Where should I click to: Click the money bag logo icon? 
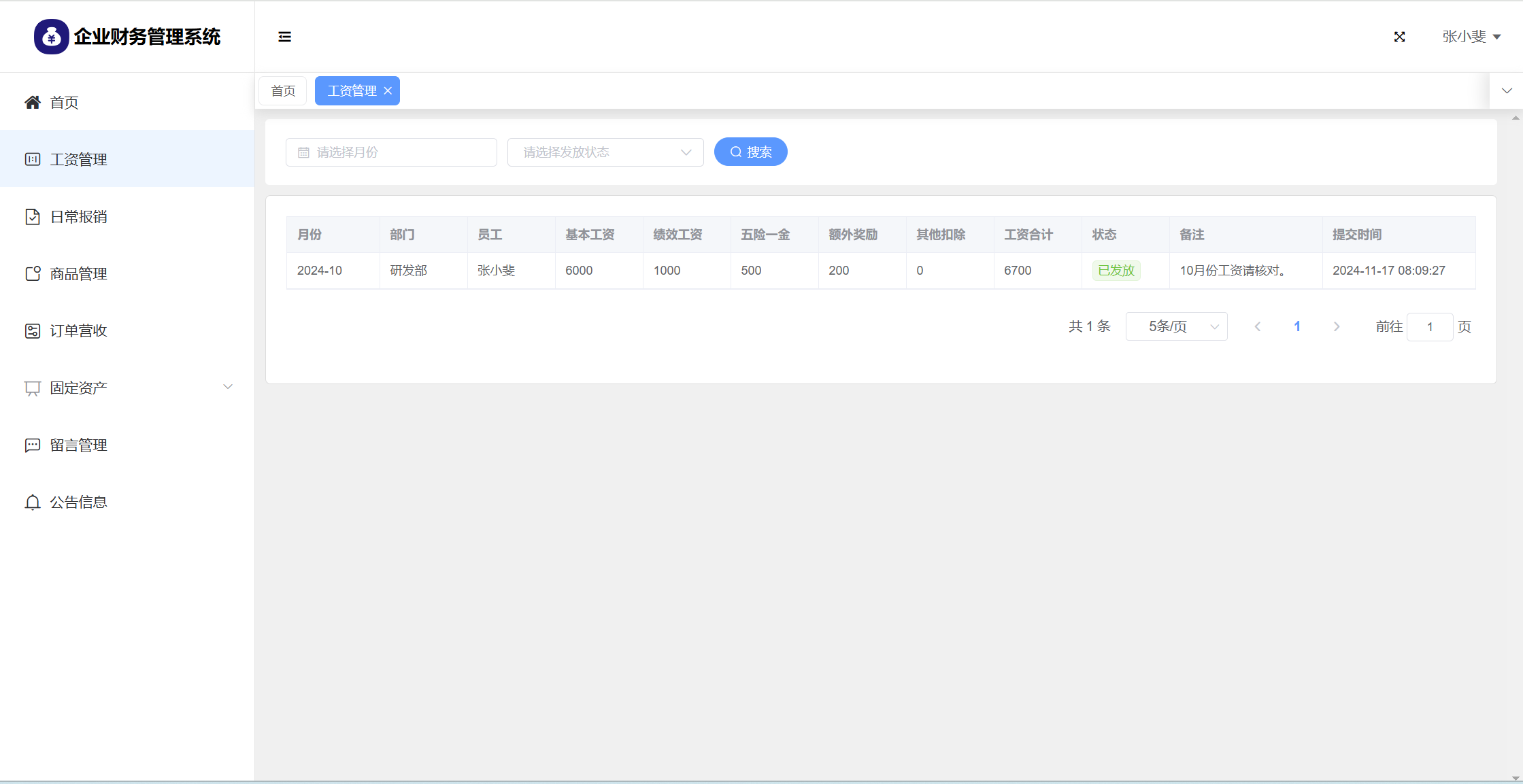point(51,37)
